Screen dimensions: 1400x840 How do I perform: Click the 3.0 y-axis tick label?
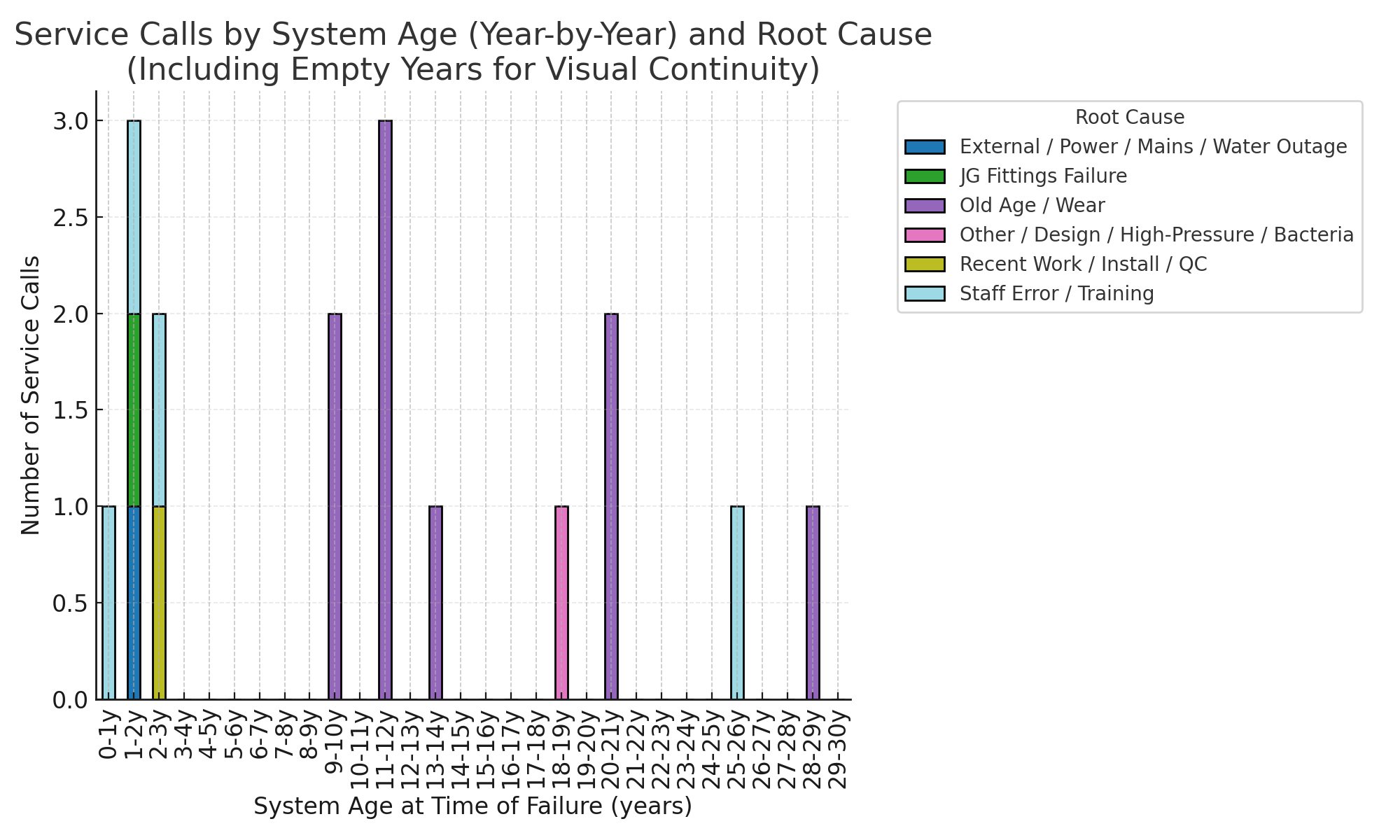pyautogui.click(x=70, y=121)
